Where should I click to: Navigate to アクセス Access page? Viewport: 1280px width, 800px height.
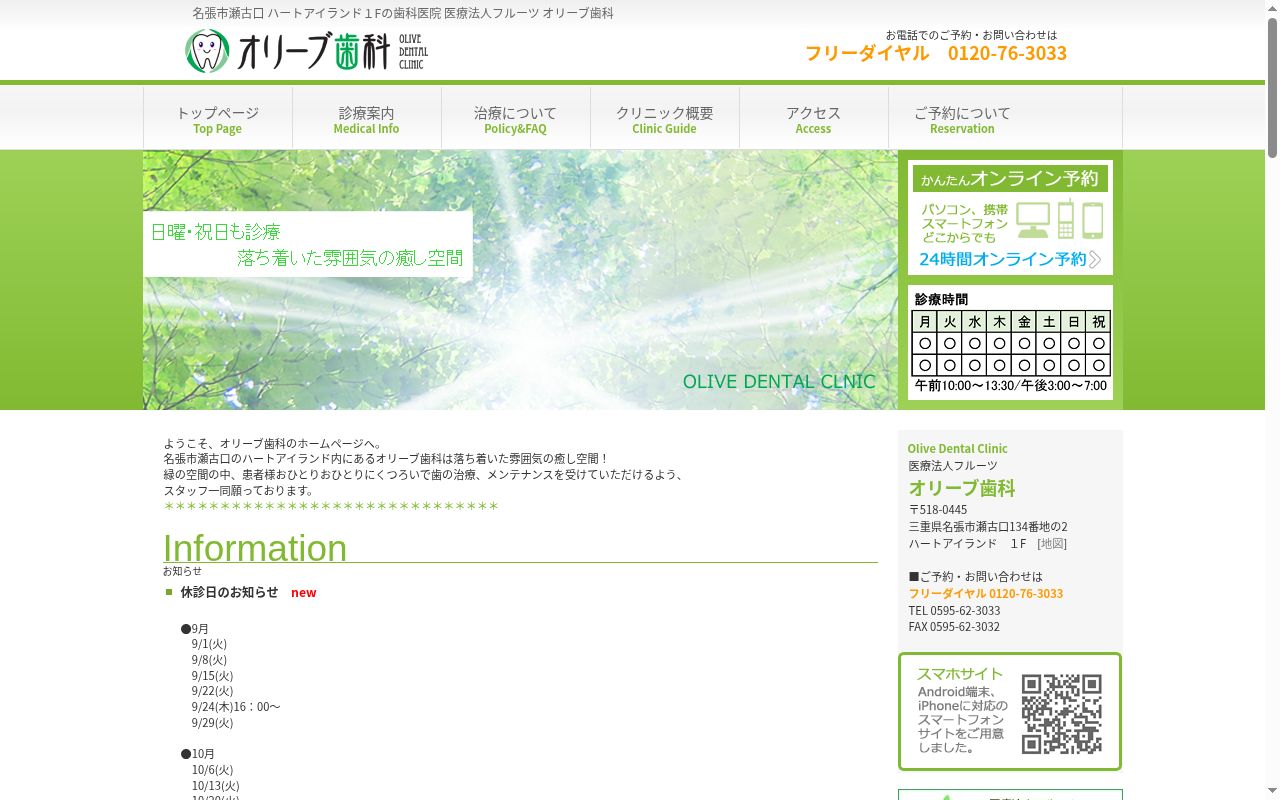tap(814, 118)
